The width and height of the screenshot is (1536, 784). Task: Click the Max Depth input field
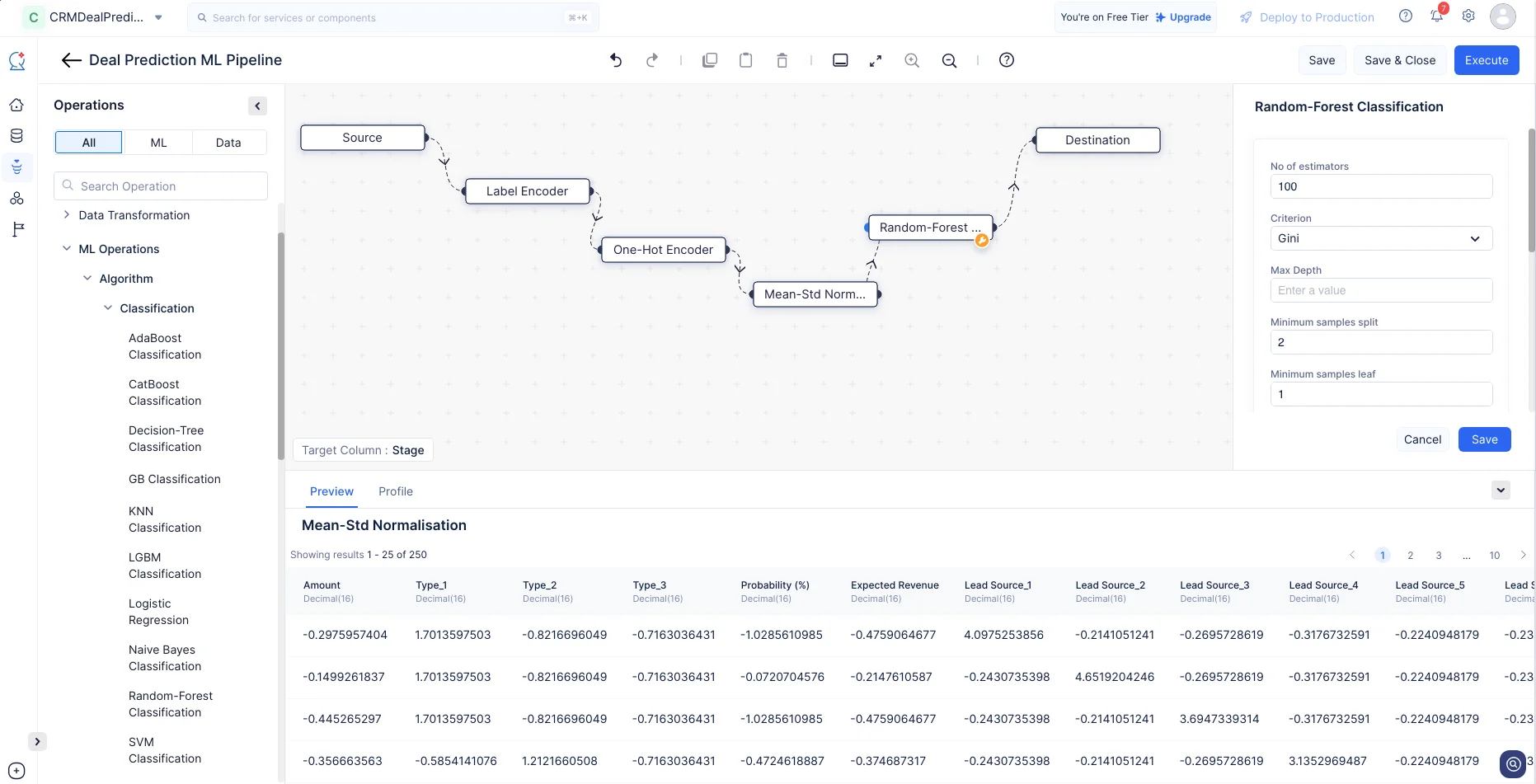(1381, 290)
